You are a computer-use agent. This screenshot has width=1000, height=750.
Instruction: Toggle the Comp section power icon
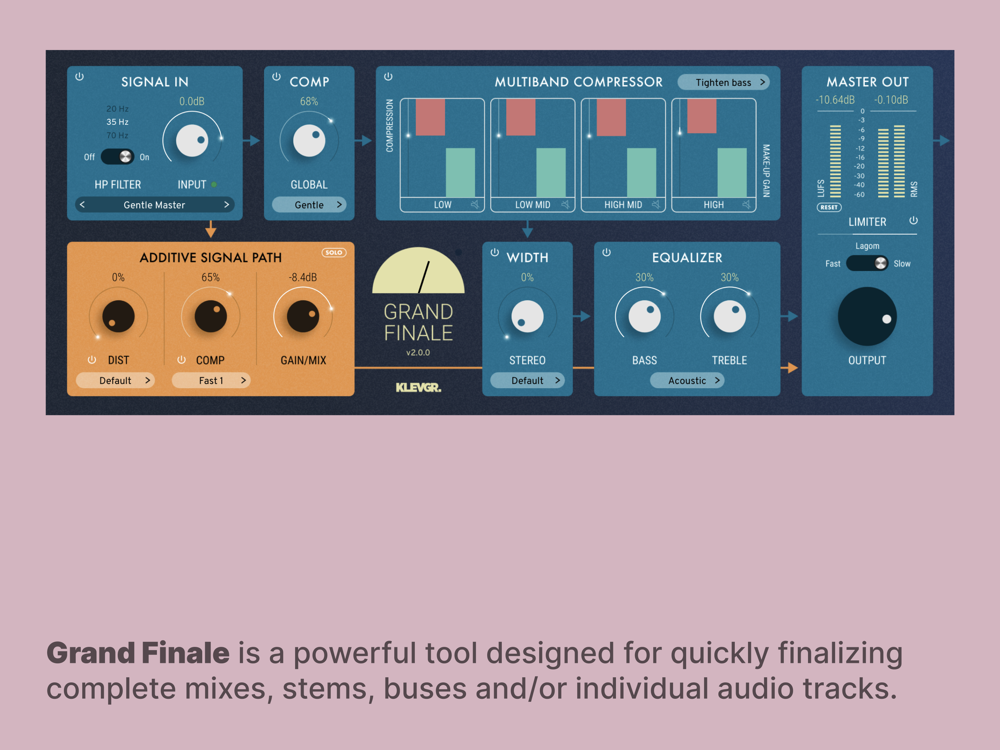pos(276,77)
